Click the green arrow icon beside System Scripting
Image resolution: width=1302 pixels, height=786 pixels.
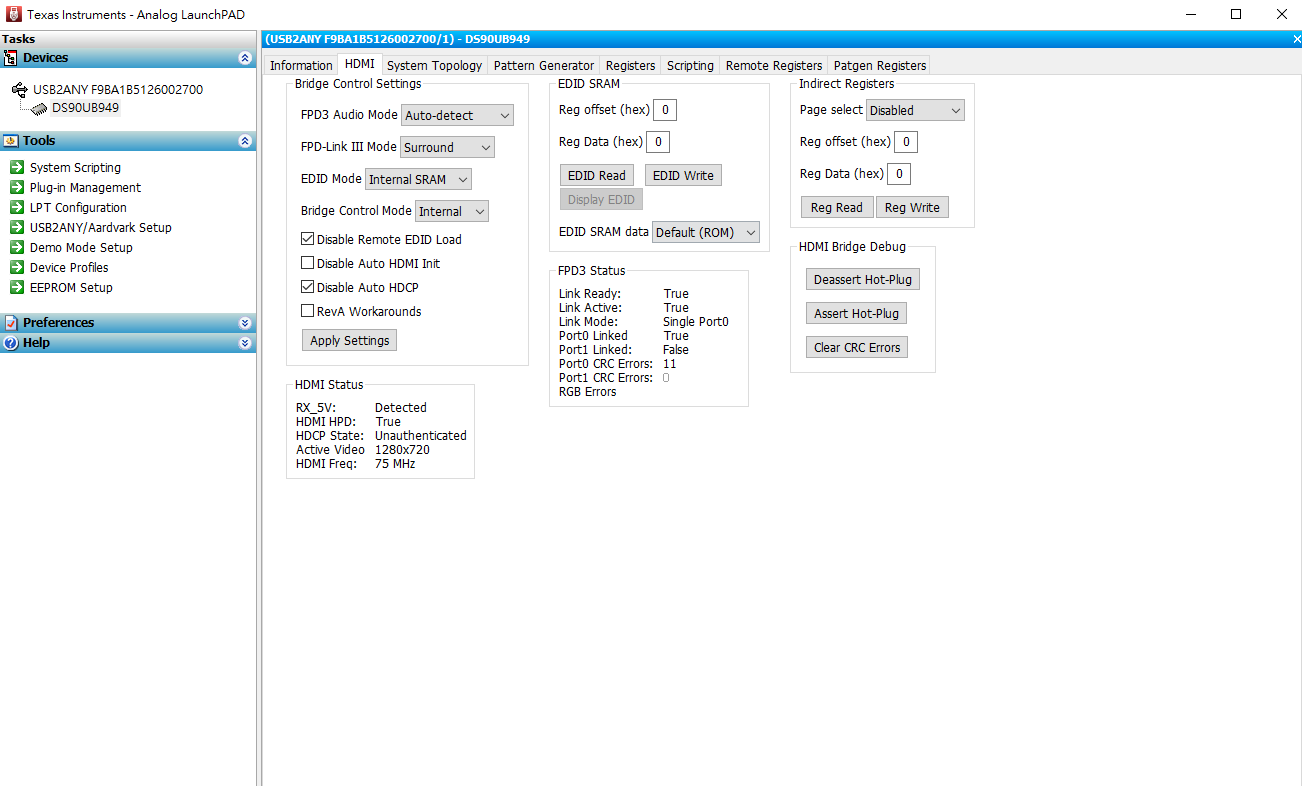click(x=17, y=167)
